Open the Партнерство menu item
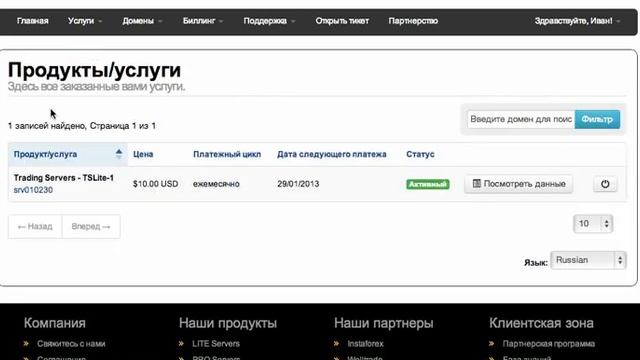Image resolution: width=640 pixels, height=360 pixels. [x=413, y=21]
